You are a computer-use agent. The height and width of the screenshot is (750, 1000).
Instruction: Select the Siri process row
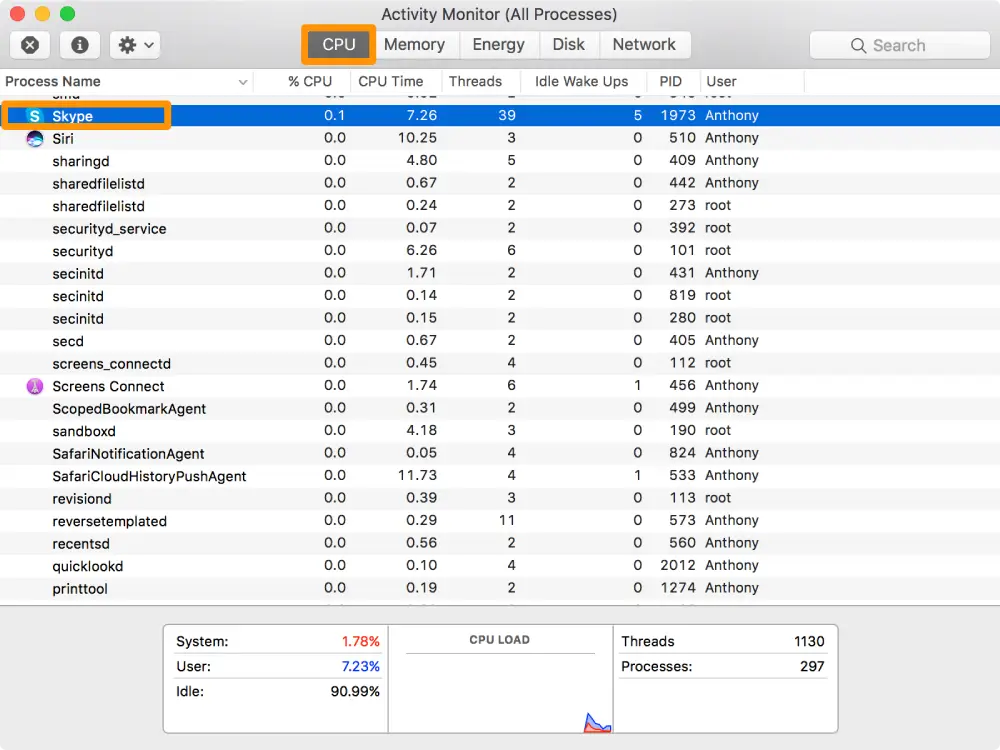tap(500, 138)
